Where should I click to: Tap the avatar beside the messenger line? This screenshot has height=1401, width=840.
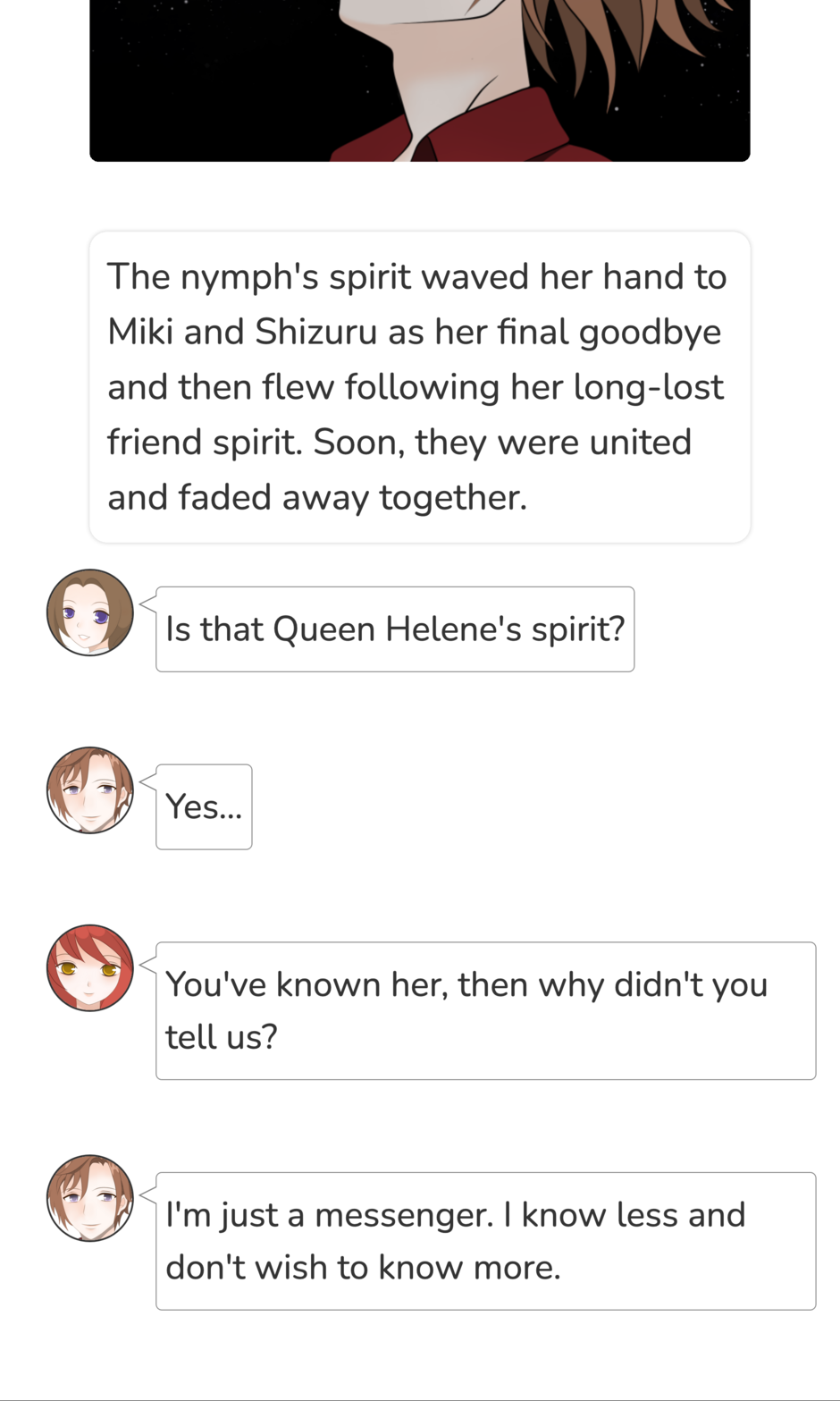[x=89, y=1198]
